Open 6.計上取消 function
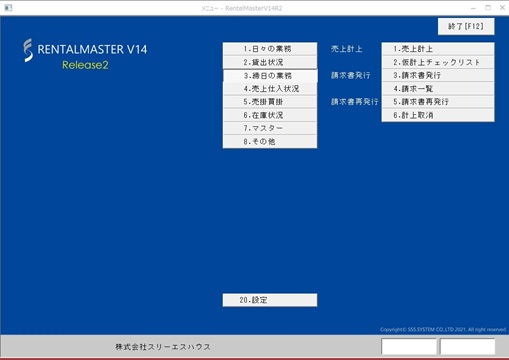The height and width of the screenshot is (360, 509). (438, 115)
